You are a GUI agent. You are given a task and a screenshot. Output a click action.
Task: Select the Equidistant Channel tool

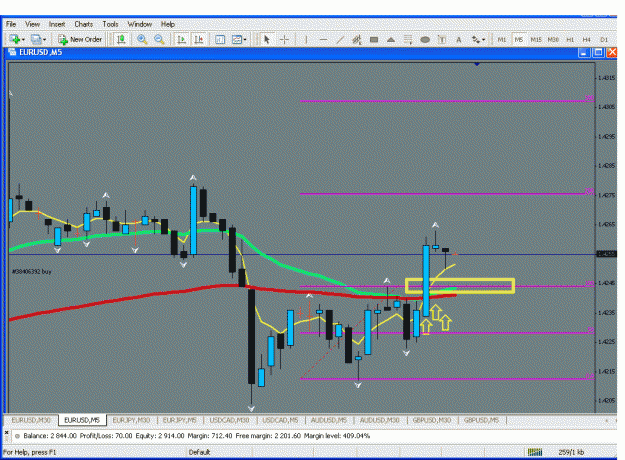357,39
